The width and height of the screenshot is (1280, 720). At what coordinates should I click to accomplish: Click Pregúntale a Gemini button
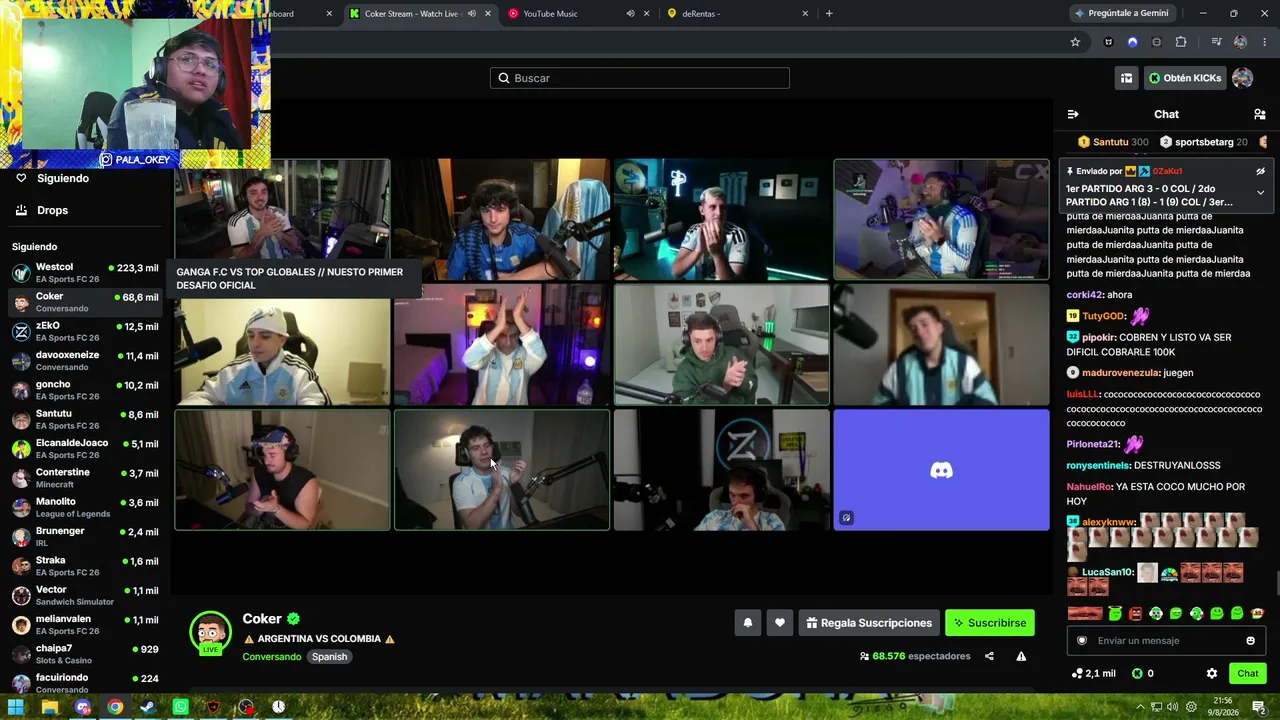(1121, 14)
